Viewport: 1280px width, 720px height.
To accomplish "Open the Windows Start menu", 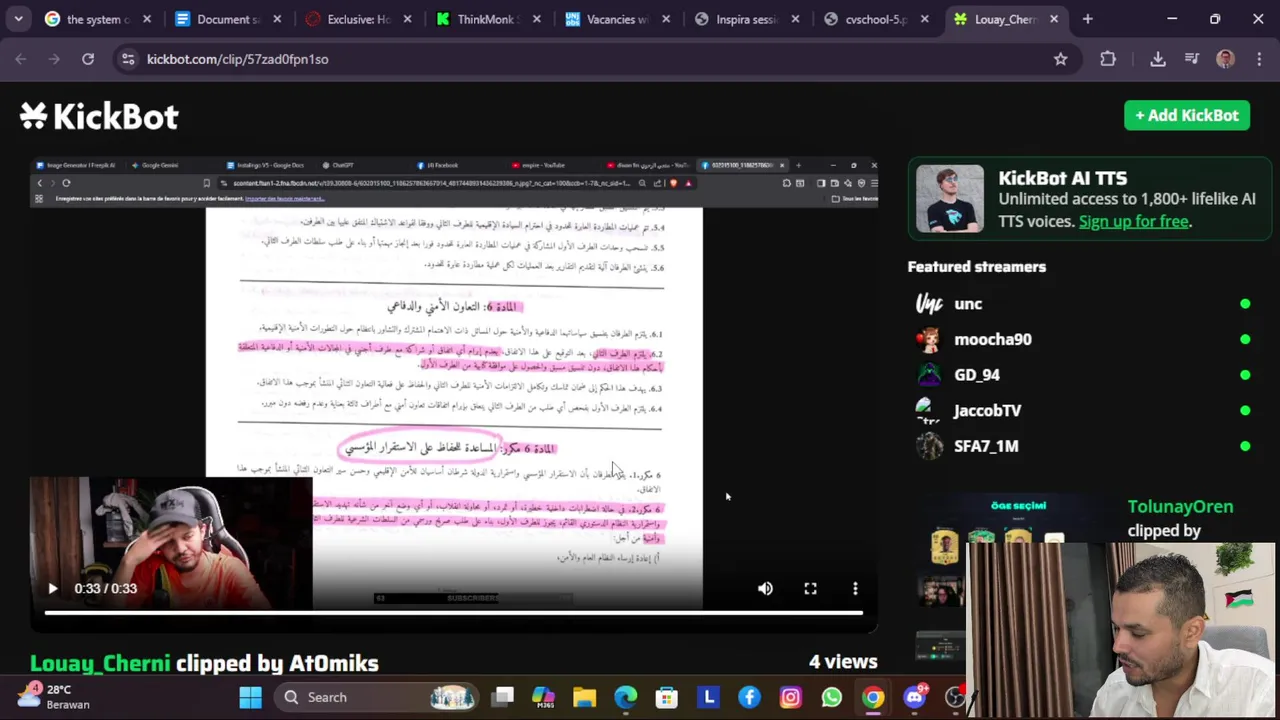I will pyautogui.click(x=250, y=697).
